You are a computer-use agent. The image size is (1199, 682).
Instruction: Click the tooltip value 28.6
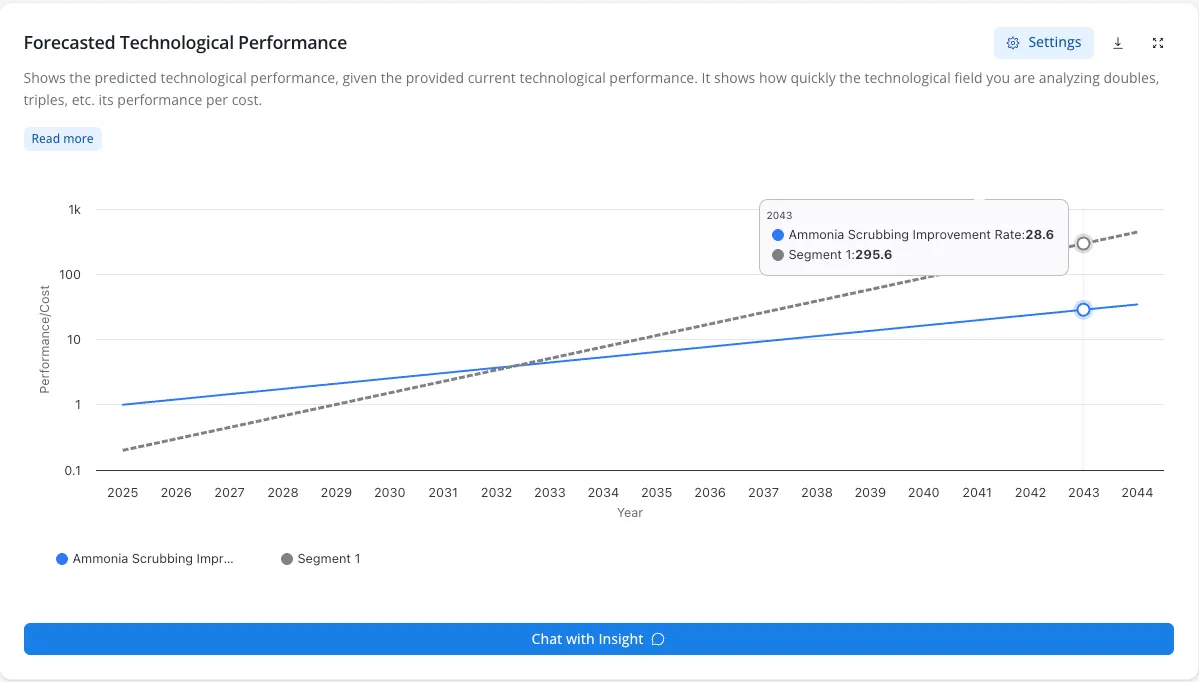pyautogui.click(x=1039, y=235)
